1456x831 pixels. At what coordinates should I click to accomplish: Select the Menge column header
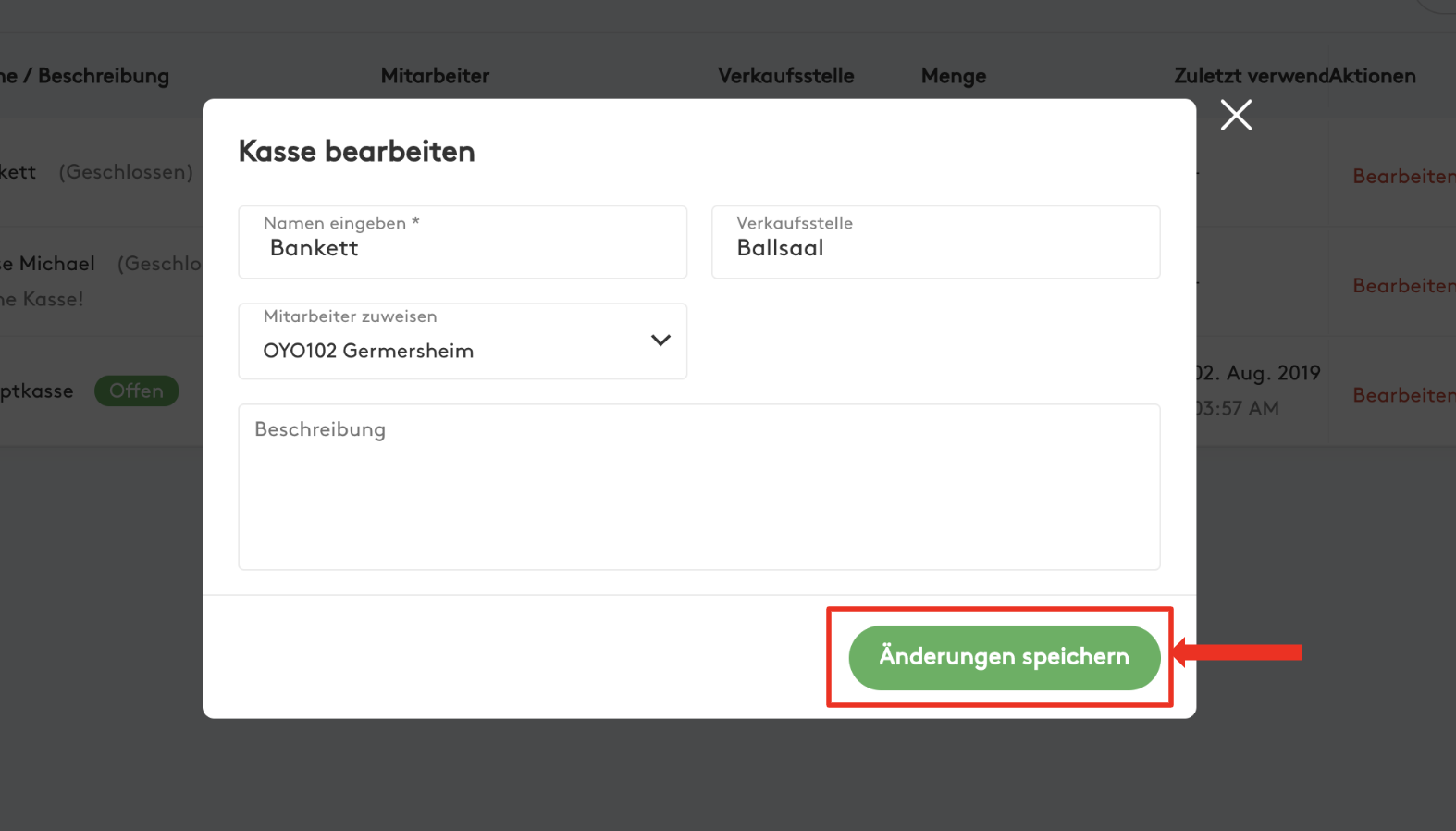(954, 76)
